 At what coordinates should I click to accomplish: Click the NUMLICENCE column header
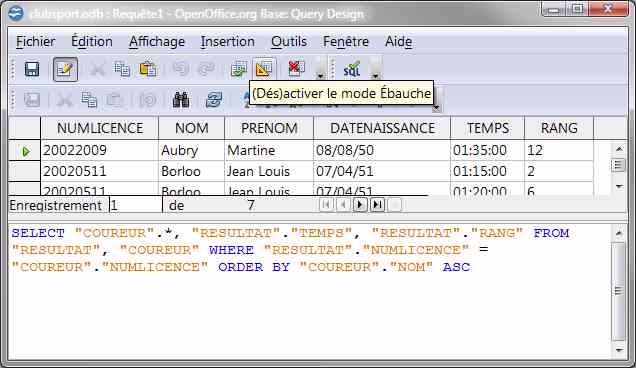pyautogui.click(x=100, y=128)
